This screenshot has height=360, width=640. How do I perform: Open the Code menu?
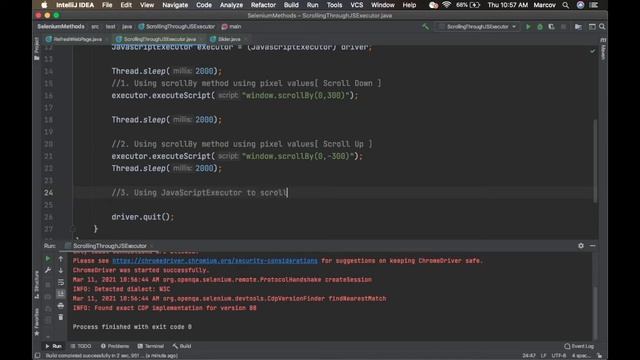[x=204, y=5]
